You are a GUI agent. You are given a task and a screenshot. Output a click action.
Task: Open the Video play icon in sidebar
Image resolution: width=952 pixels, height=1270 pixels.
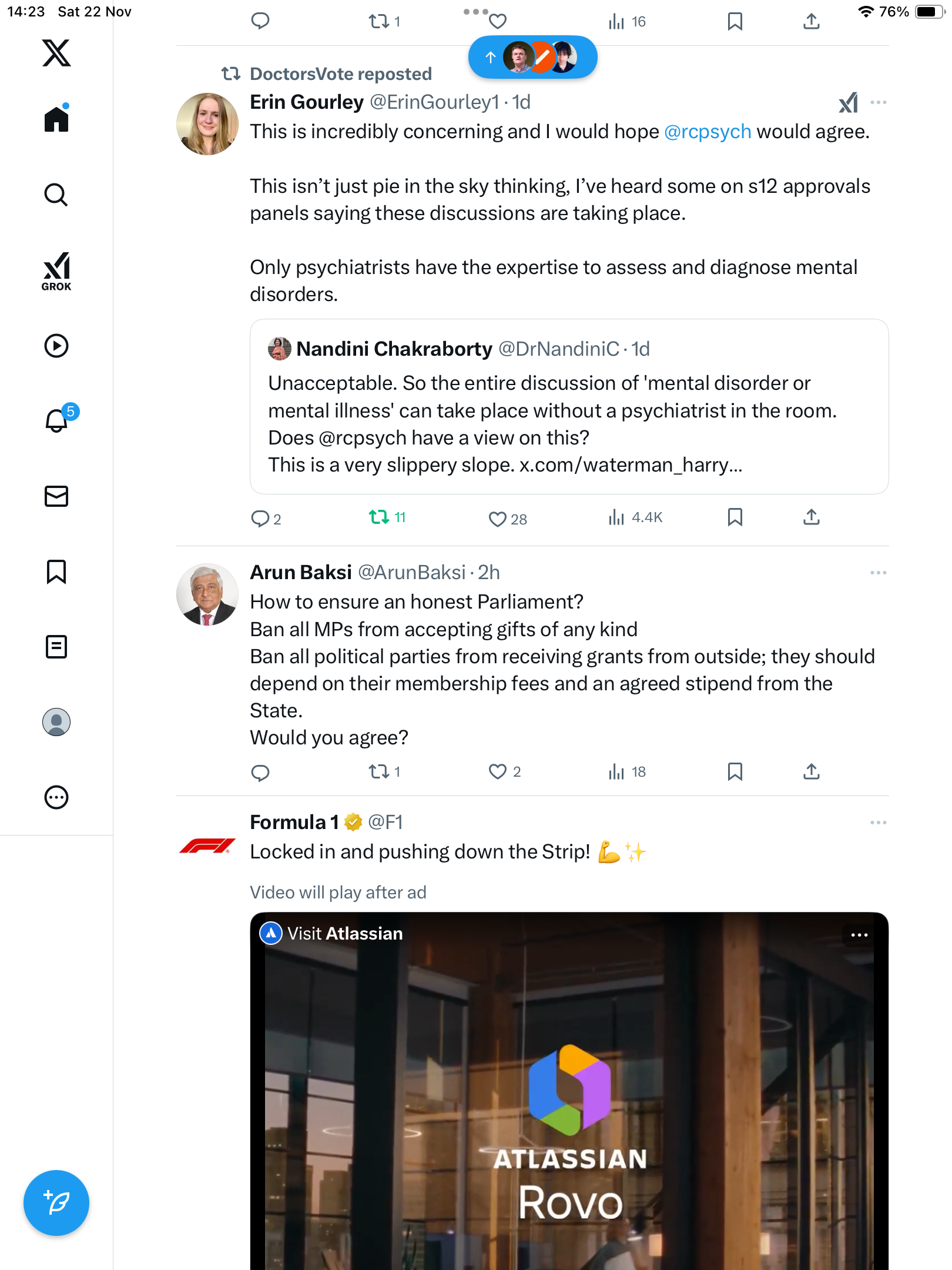56,346
